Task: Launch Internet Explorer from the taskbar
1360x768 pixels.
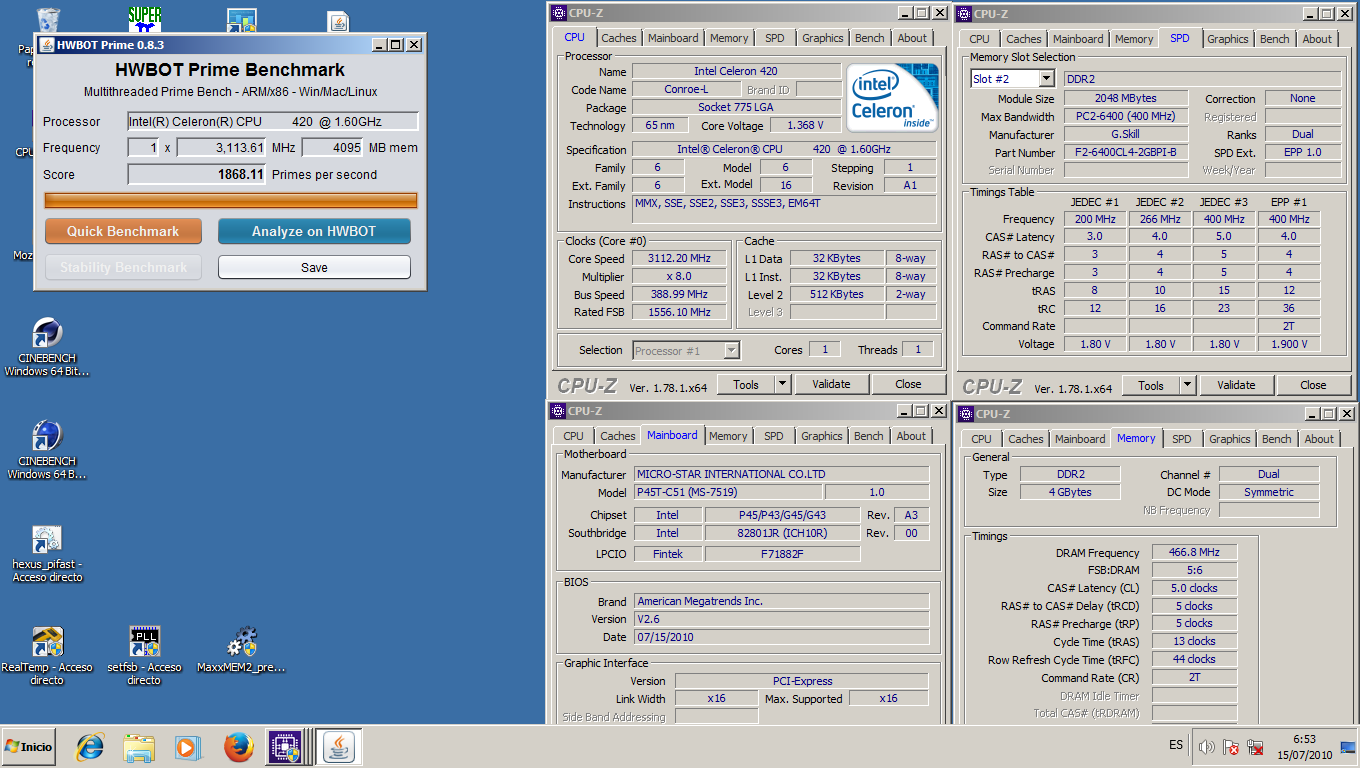Action: 90,747
